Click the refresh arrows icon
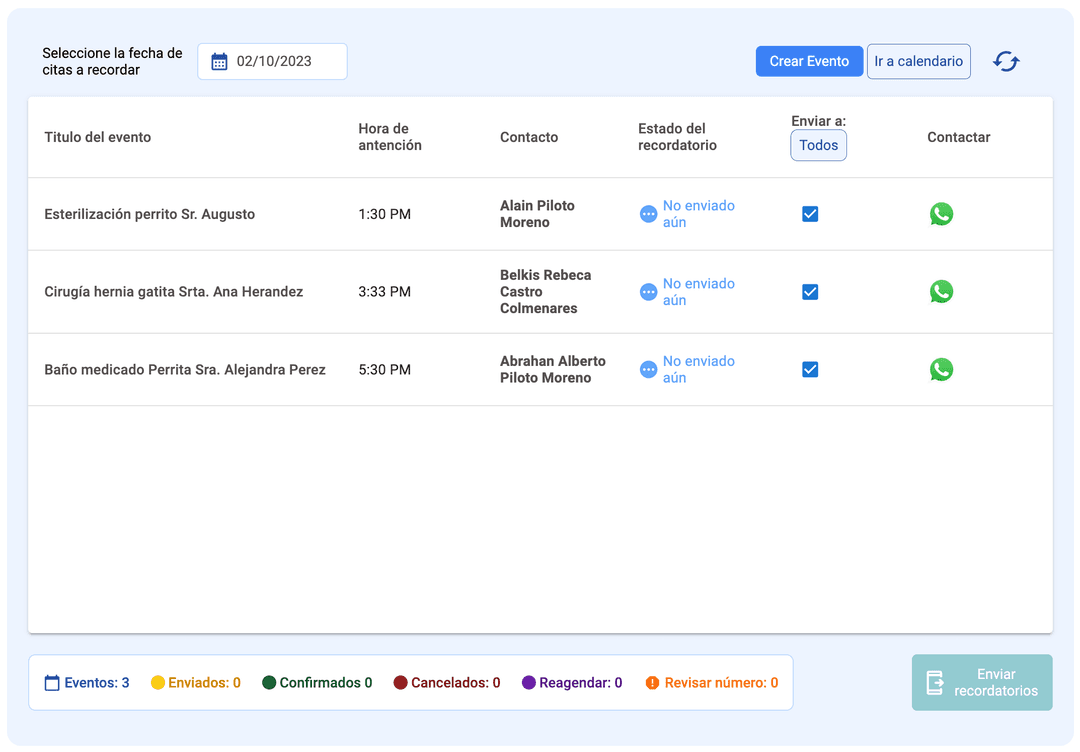Viewport: 1080px width, 752px height. point(1006,61)
